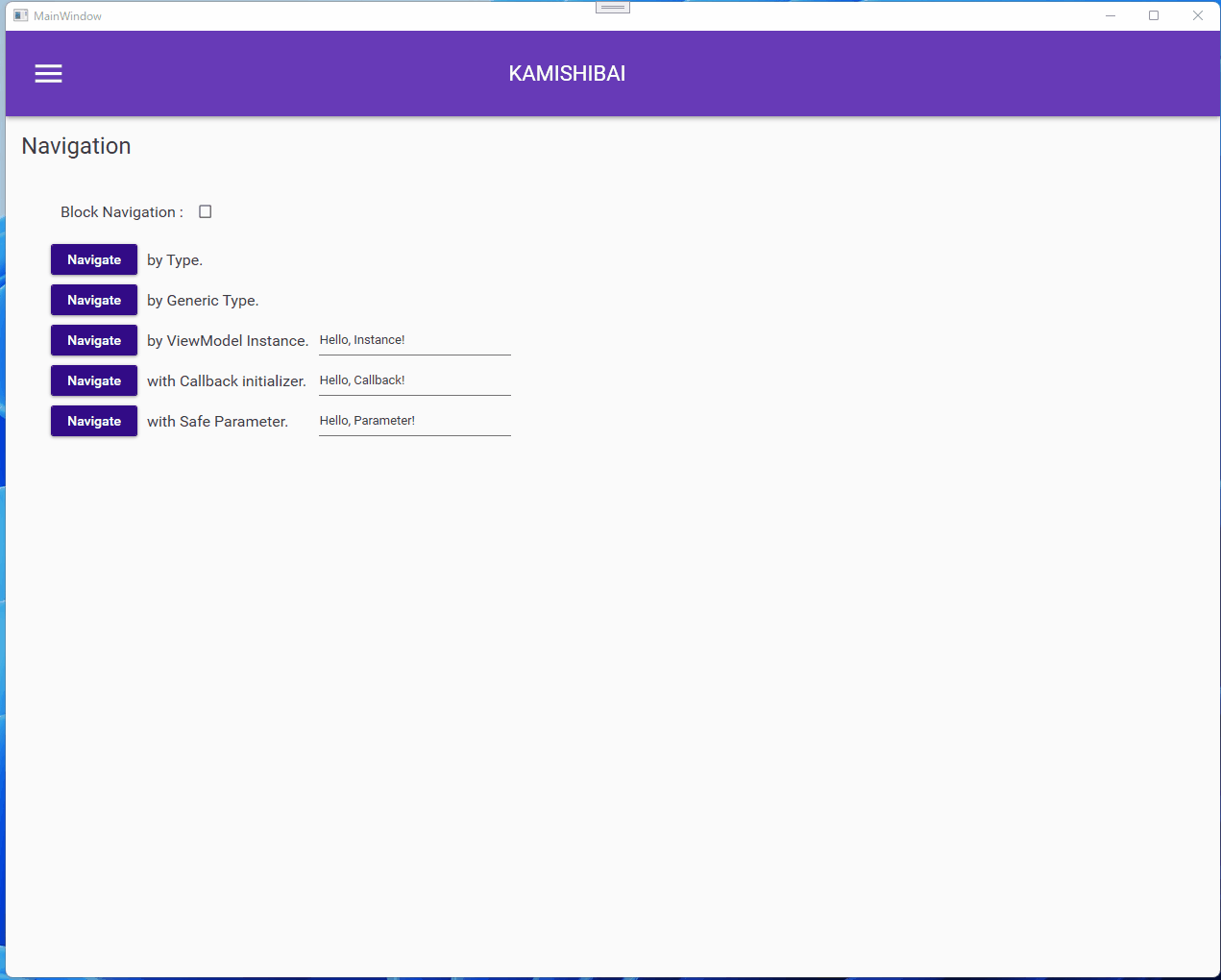Focus the 'Hello, Parameter!' text field
This screenshot has width=1221, height=980.
click(x=415, y=421)
